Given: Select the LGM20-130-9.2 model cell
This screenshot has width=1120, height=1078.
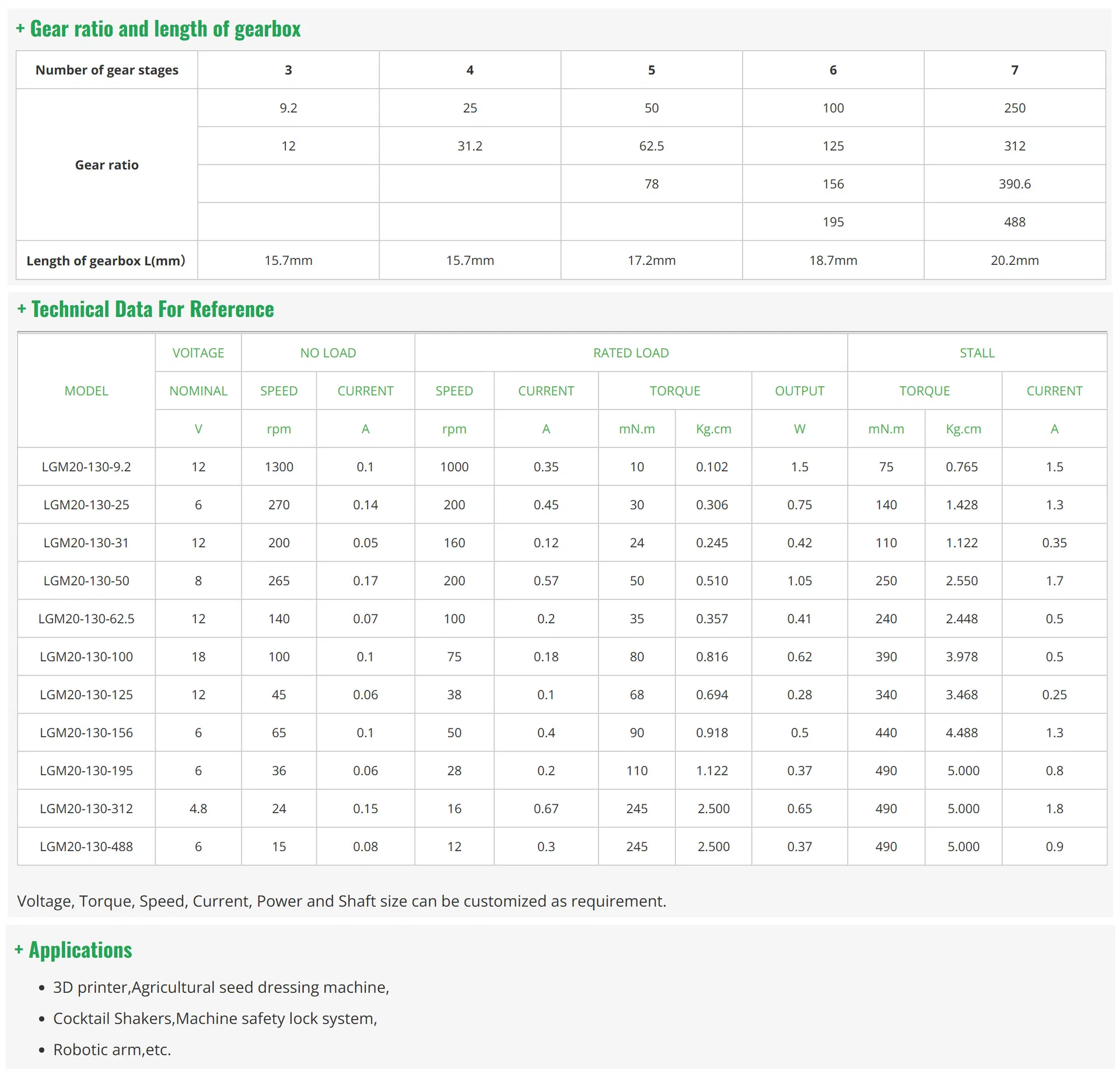Looking at the screenshot, I should click(x=86, y=467).
